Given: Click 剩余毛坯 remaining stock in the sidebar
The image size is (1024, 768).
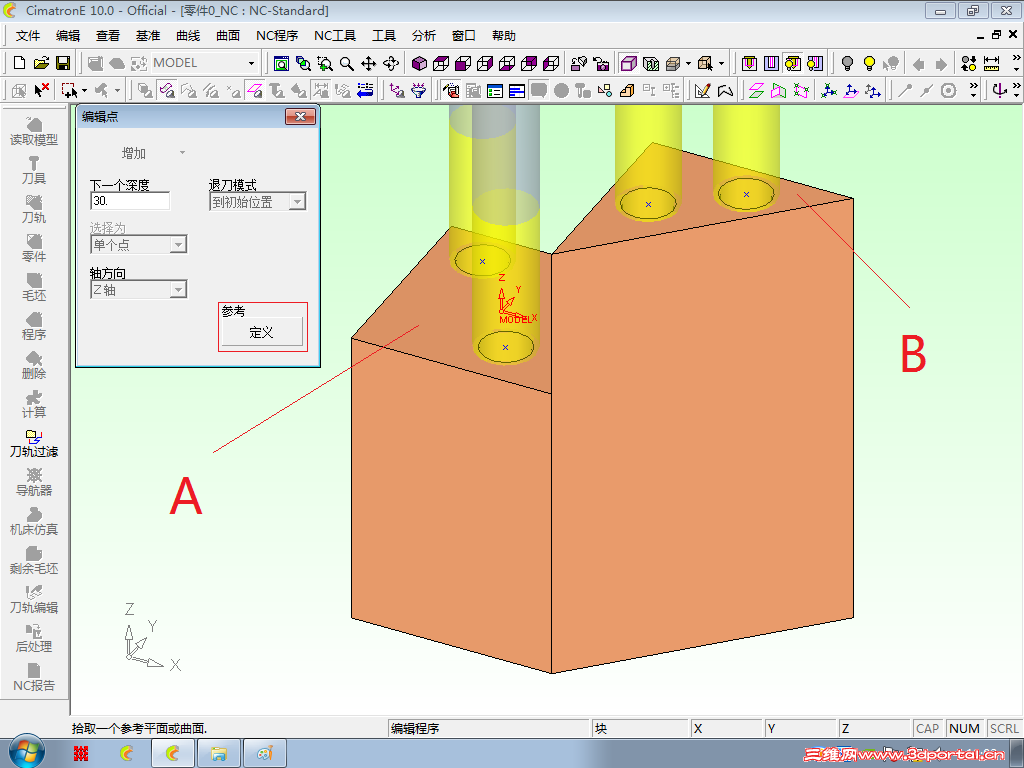Looking at the screenshot, I should tap(34, 561).
